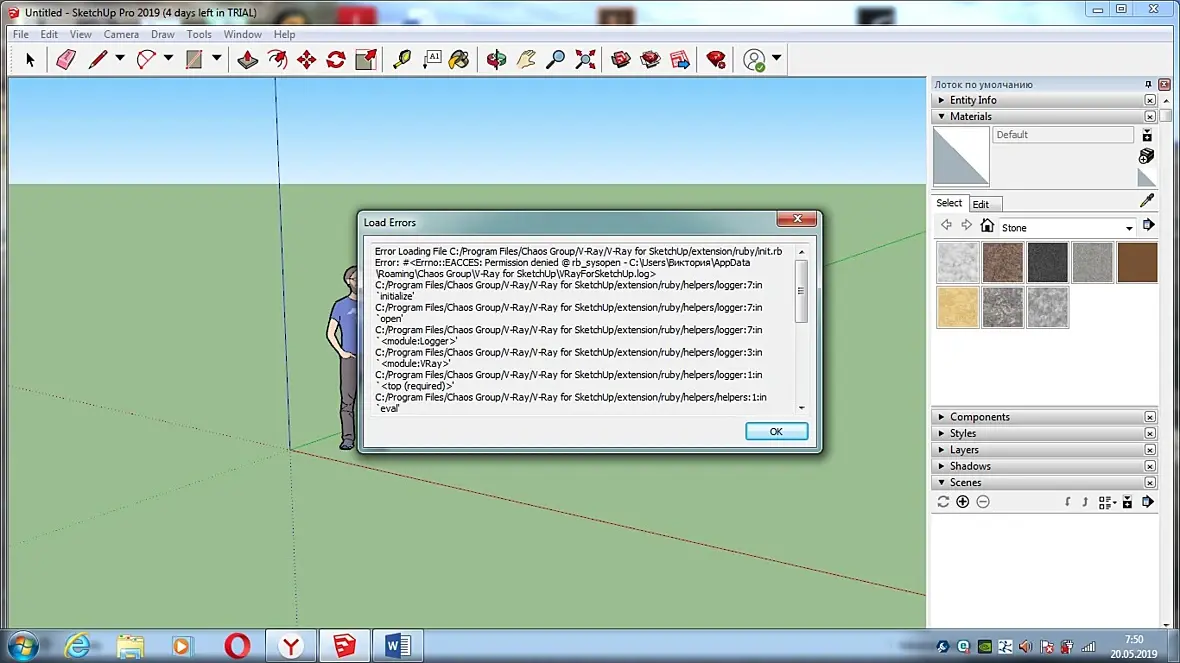
Task: Click OK in Load Errors dialog
Action: (x=777, y=431)
